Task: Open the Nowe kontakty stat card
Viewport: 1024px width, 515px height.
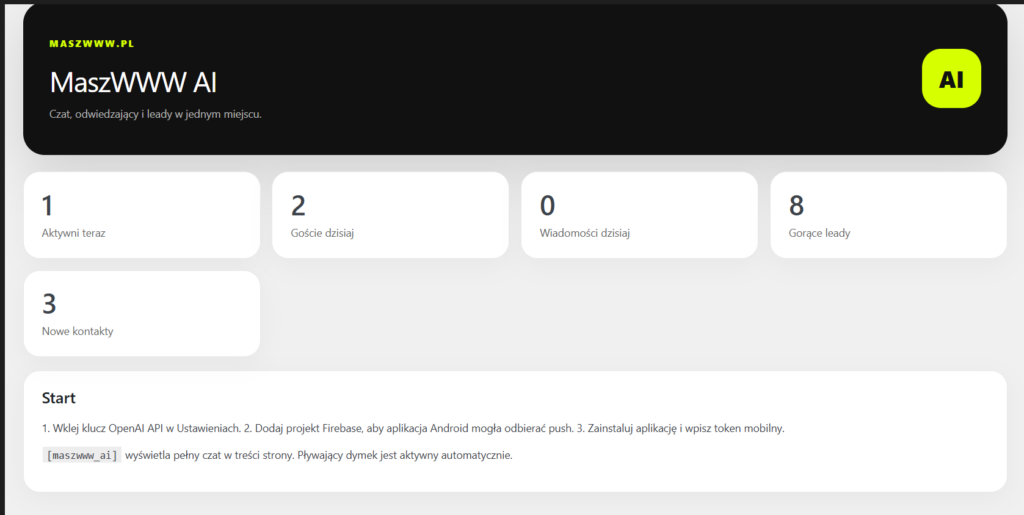Action: point(142,313)
